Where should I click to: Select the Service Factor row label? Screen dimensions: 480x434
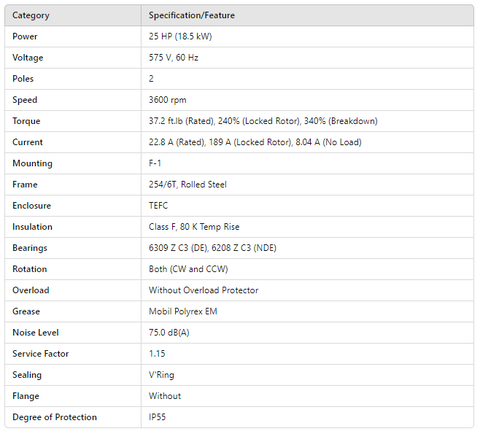pyautogui.click(x=40, y=354)
